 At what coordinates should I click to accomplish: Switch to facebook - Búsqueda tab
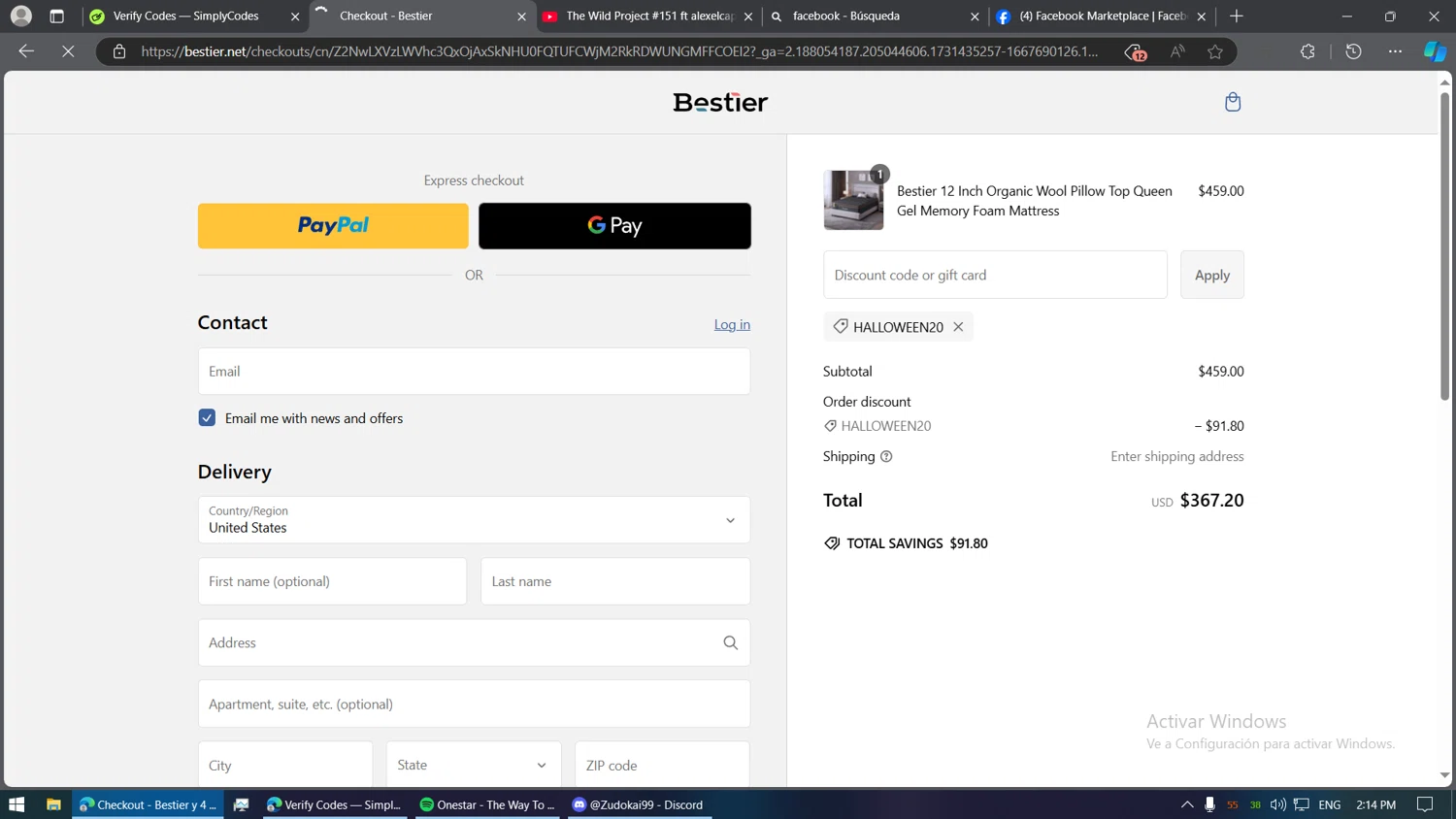pyautogui.click(x=874, y=16)
